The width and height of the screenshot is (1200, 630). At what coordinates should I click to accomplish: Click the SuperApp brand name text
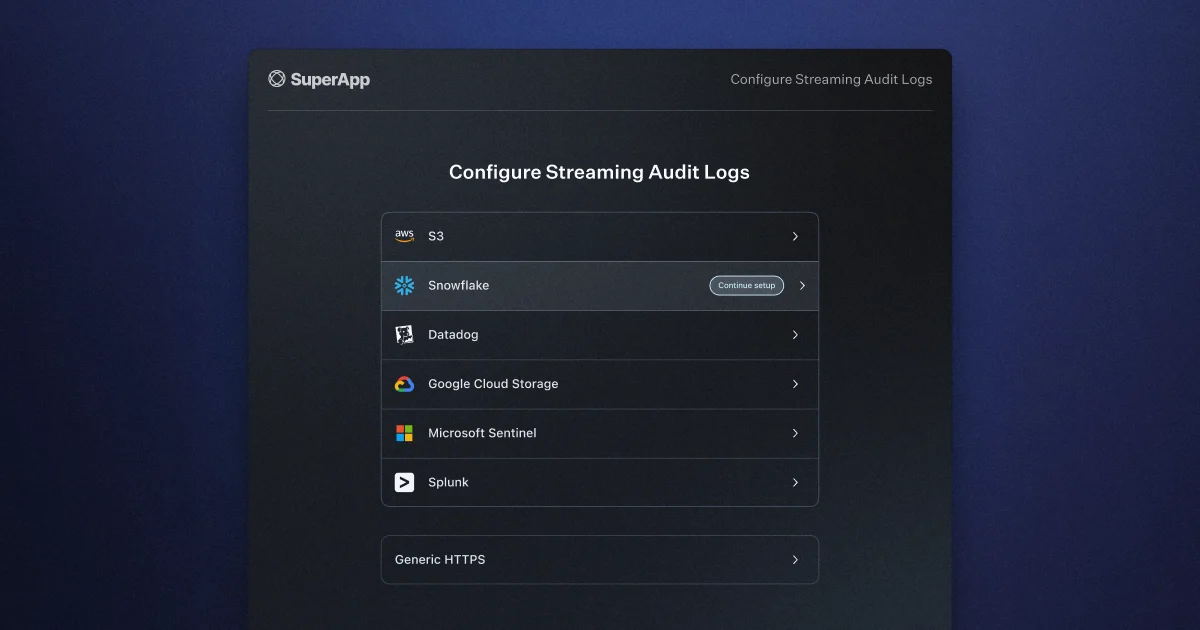[330, 80]
